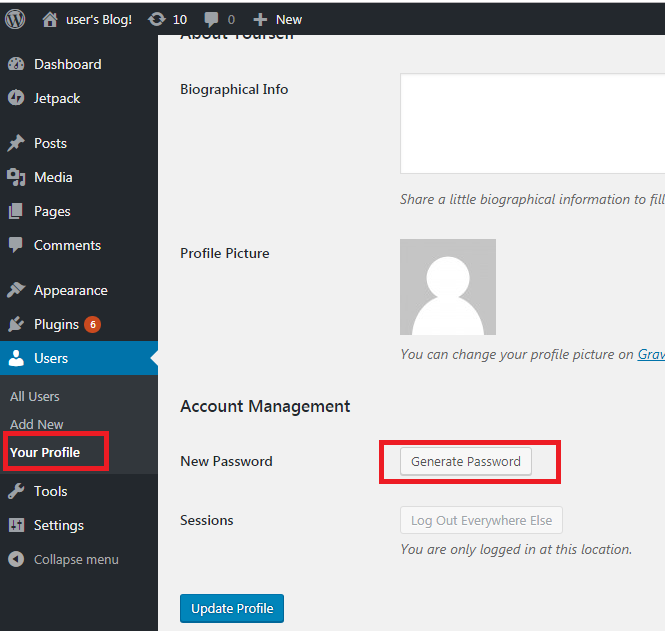Viewport: 665px width, 631px height.
Task: Open Add New user submenu link
Action: pyautogui.click(x=36, y=424)
